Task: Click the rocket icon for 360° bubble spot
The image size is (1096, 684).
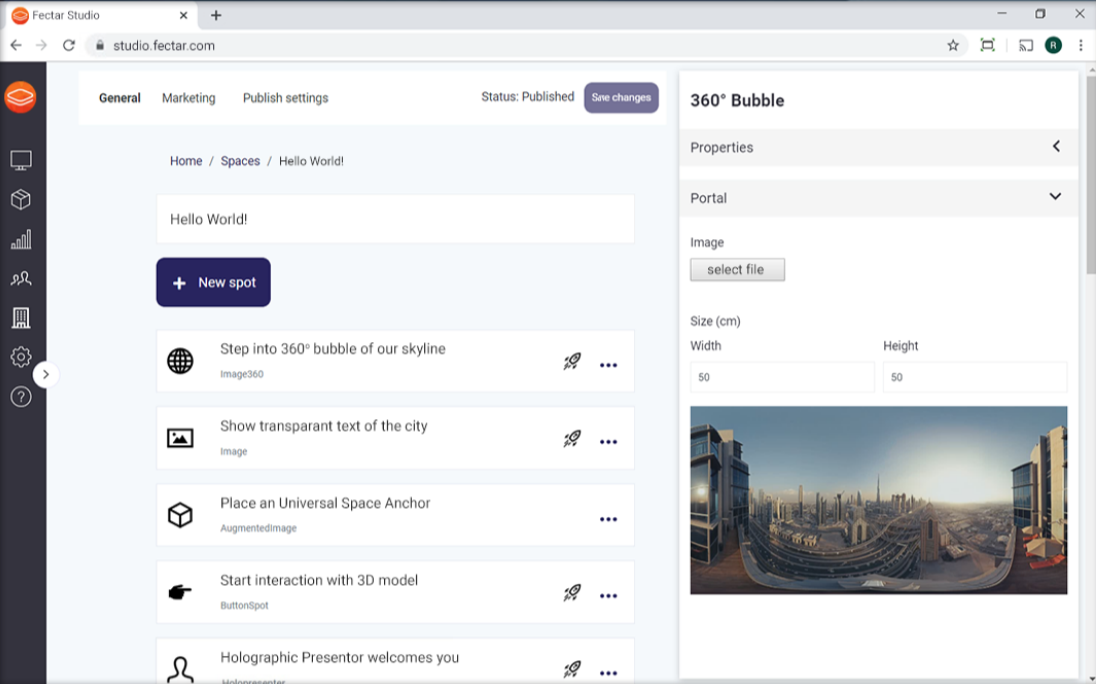Action: pyautogui.click(x=572, y=362)
